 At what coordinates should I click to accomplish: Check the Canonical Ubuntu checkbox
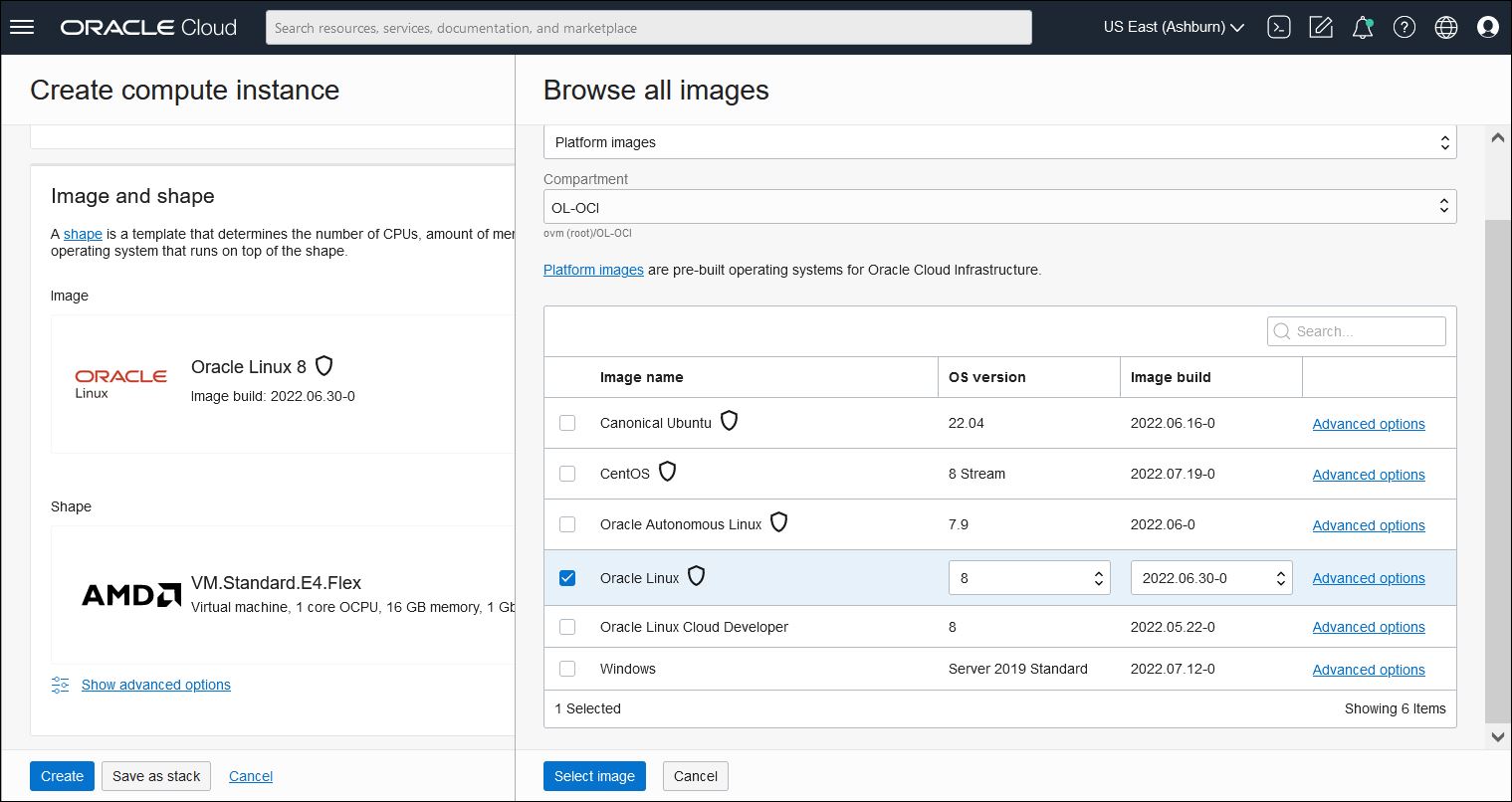click(567, 423)
